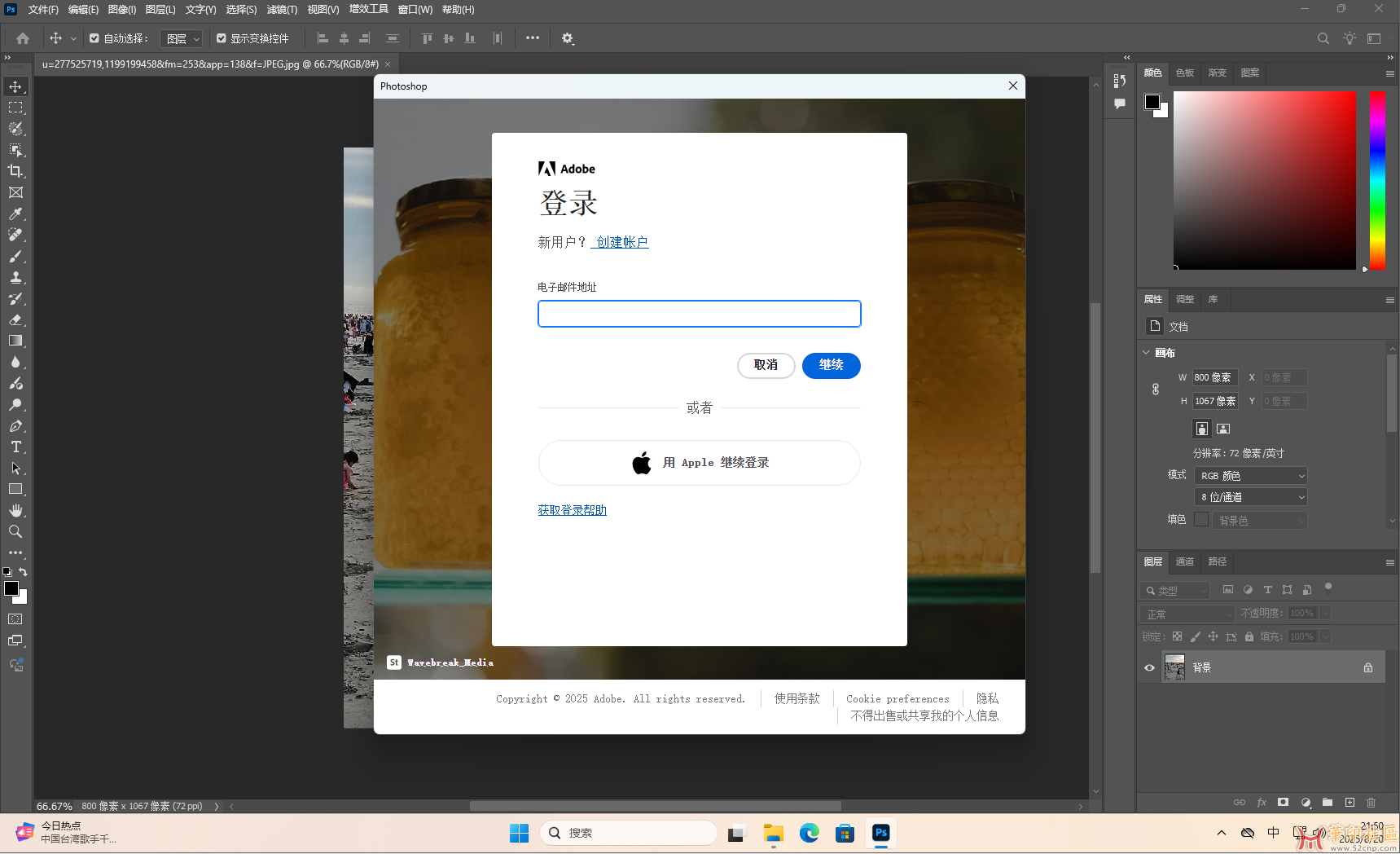Open the 不透明度 opacity dropdown arrow
The image size is (1400, 854).
coord(1325,613)
